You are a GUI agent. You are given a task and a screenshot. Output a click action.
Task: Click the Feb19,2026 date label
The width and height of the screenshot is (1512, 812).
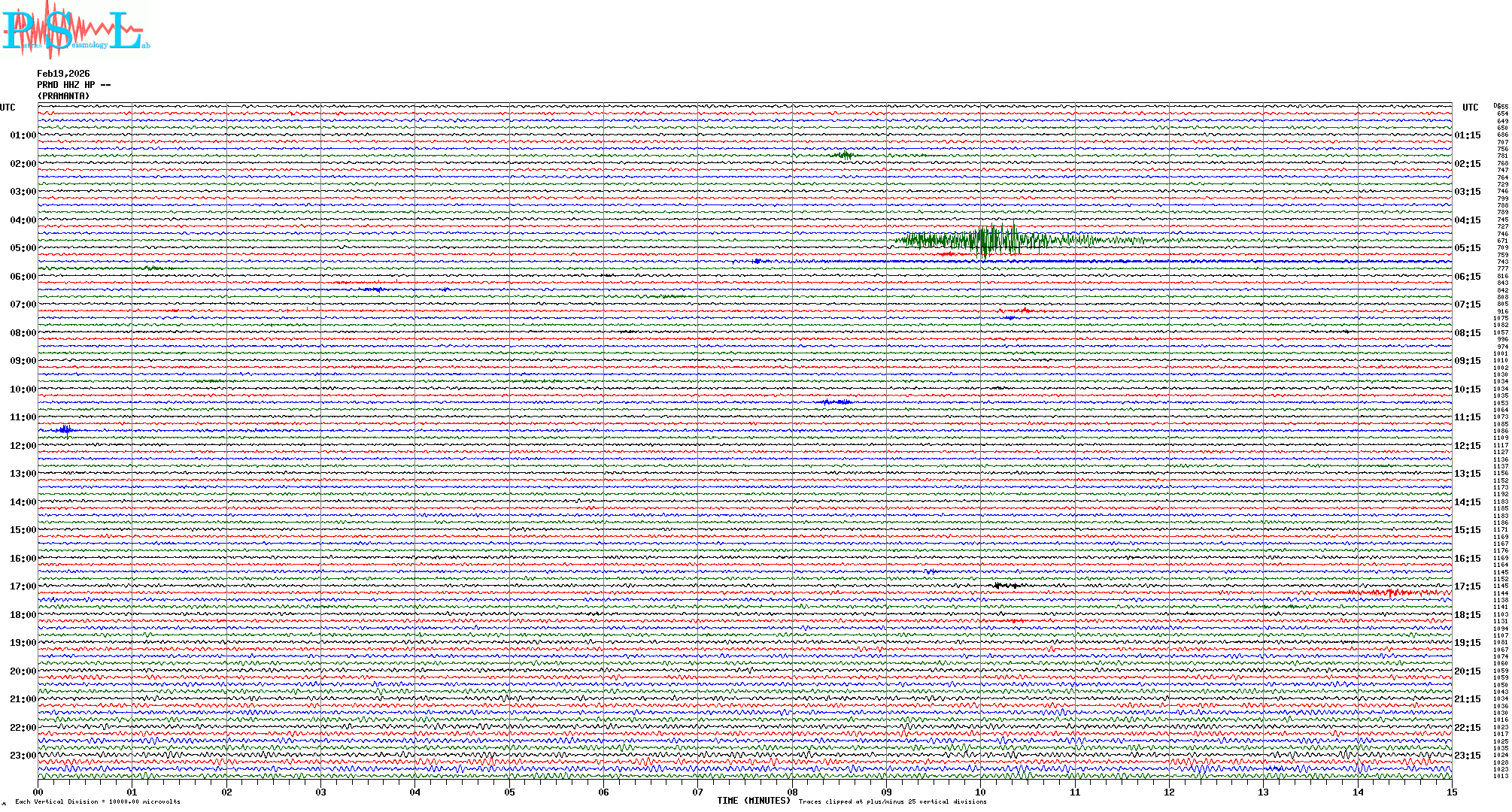63,74
